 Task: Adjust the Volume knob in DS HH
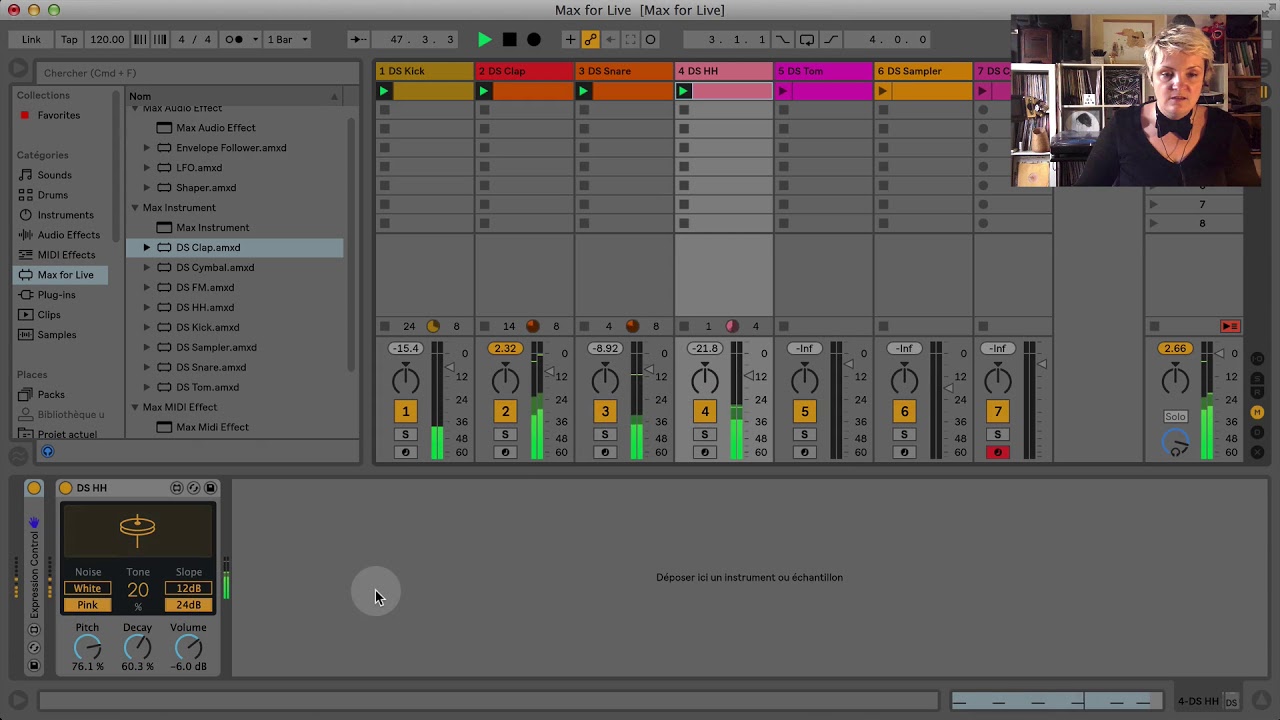point(188,648)
